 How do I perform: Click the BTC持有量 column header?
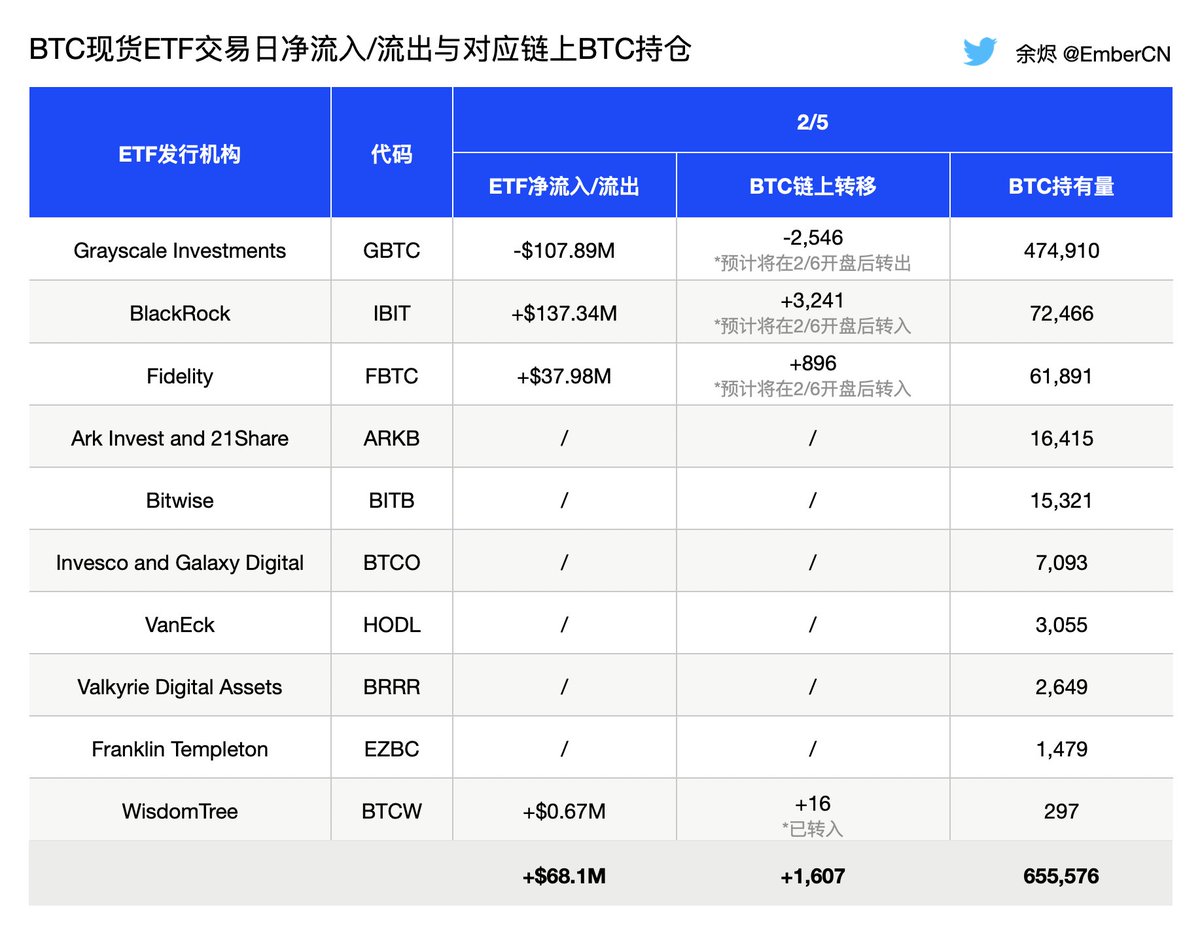click(1062, 185)
